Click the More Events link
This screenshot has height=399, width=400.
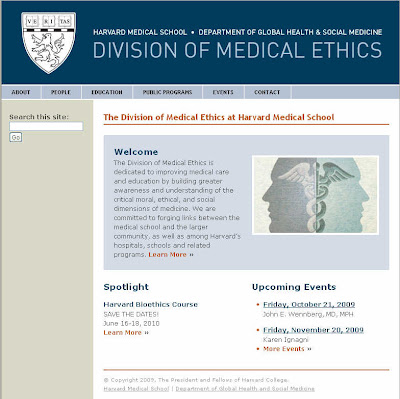(284, 349)
